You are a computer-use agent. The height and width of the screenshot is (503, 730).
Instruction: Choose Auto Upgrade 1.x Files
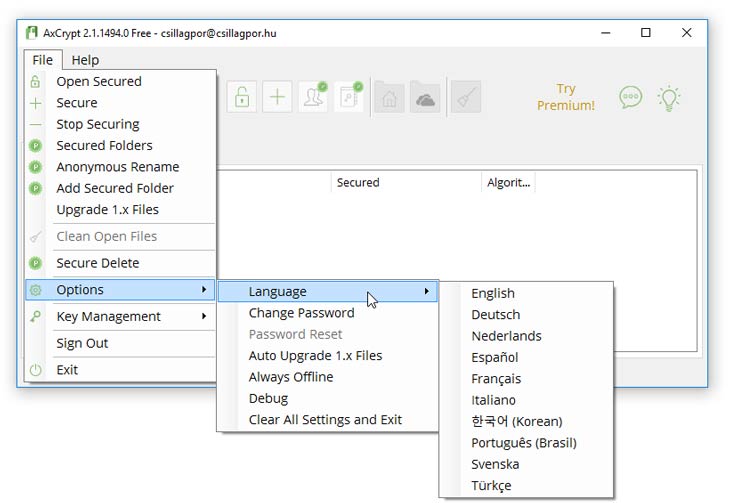328,356
